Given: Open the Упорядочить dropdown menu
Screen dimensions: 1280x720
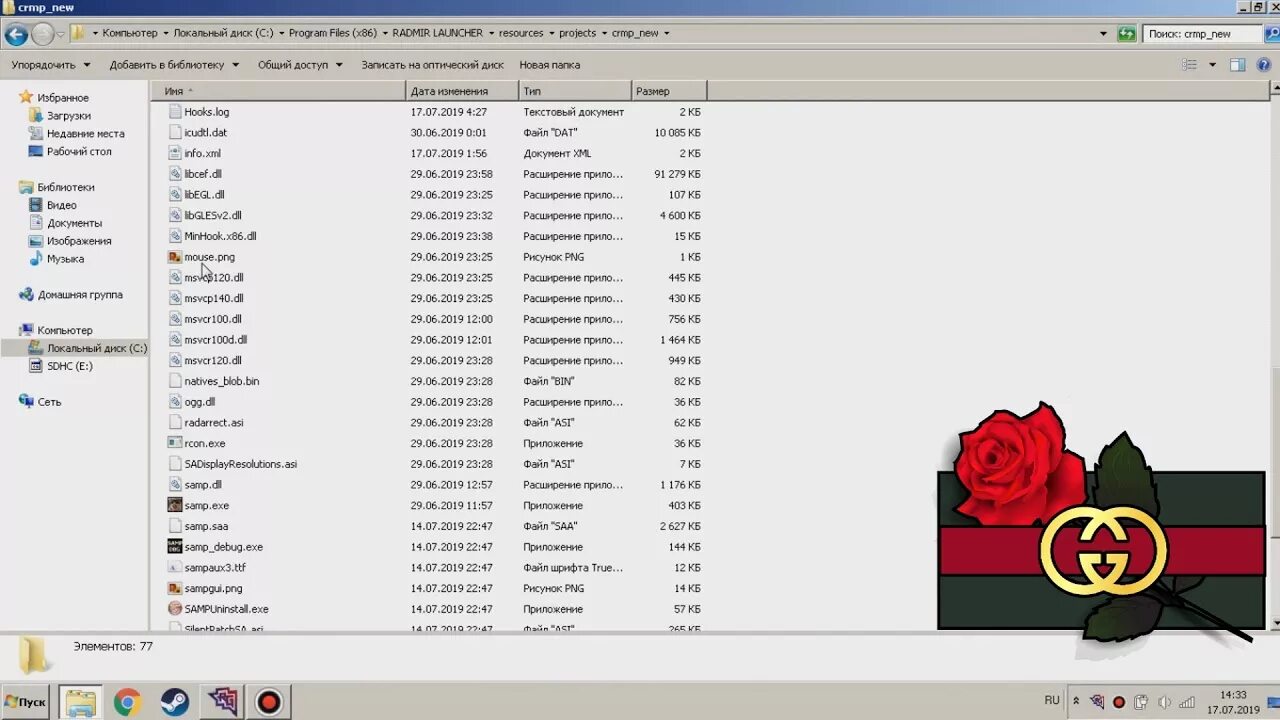Looking at the screenshot, I should click(51, 65).
